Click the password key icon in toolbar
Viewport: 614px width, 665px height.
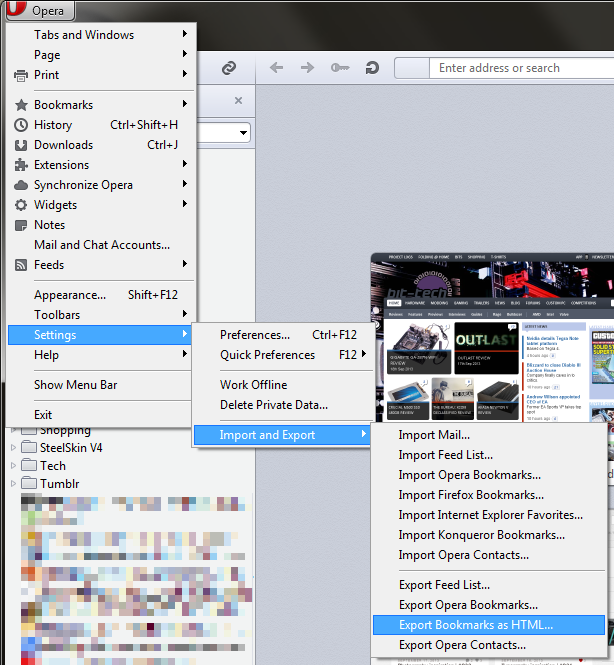(340, 68)
